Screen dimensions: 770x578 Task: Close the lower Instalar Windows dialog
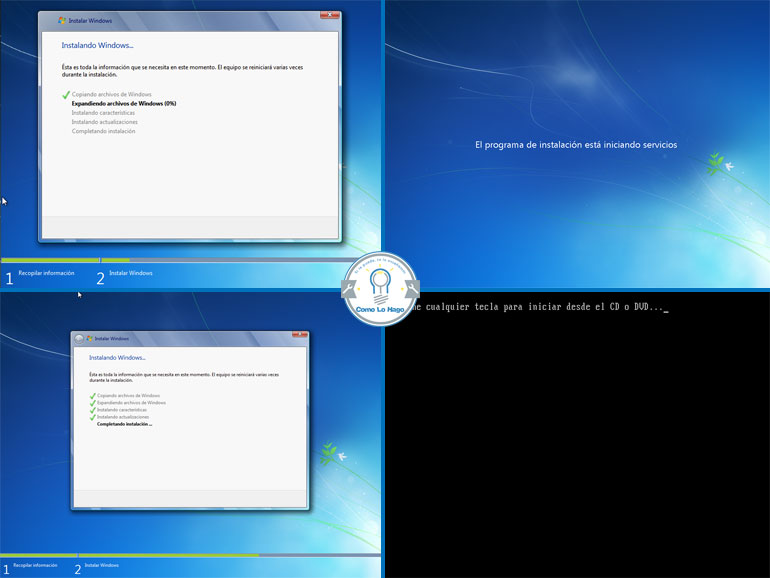pyautogui.click(x=300, y=334)
